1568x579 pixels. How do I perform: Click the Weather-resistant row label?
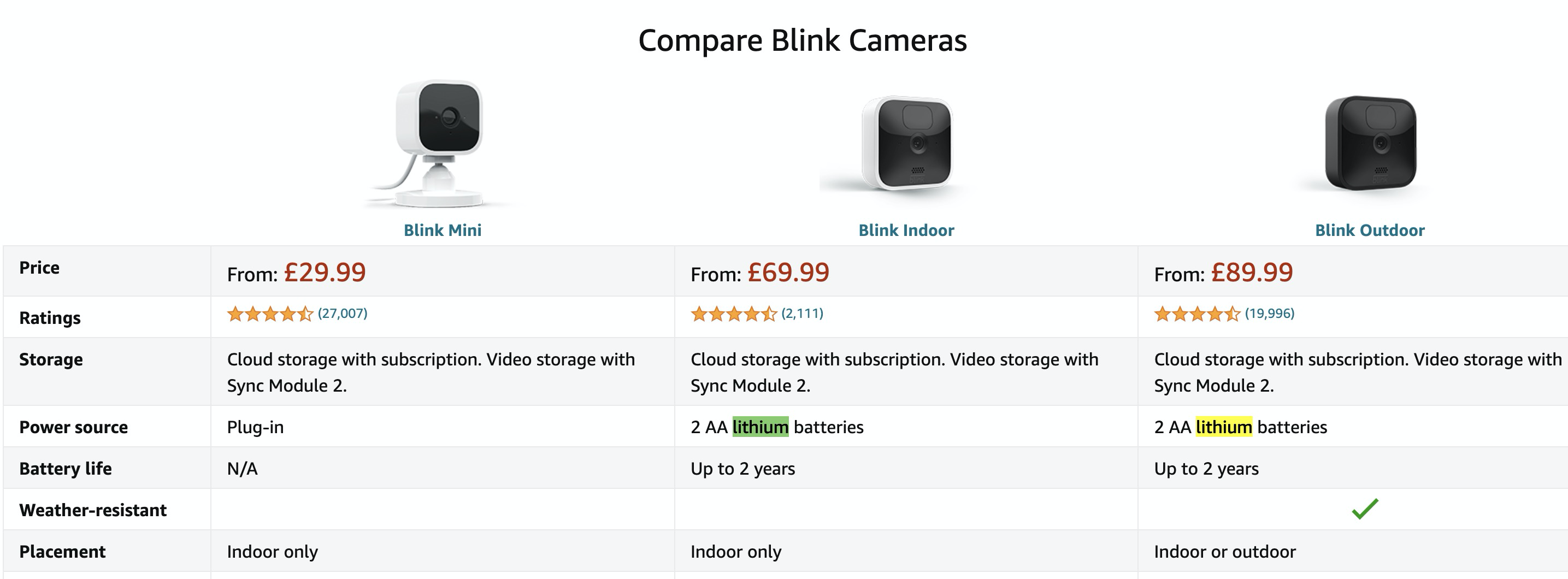[93, 510]
